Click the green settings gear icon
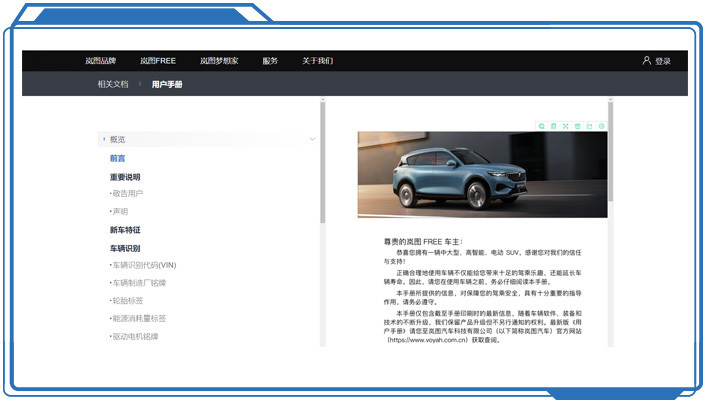 [x=602, y=126]
